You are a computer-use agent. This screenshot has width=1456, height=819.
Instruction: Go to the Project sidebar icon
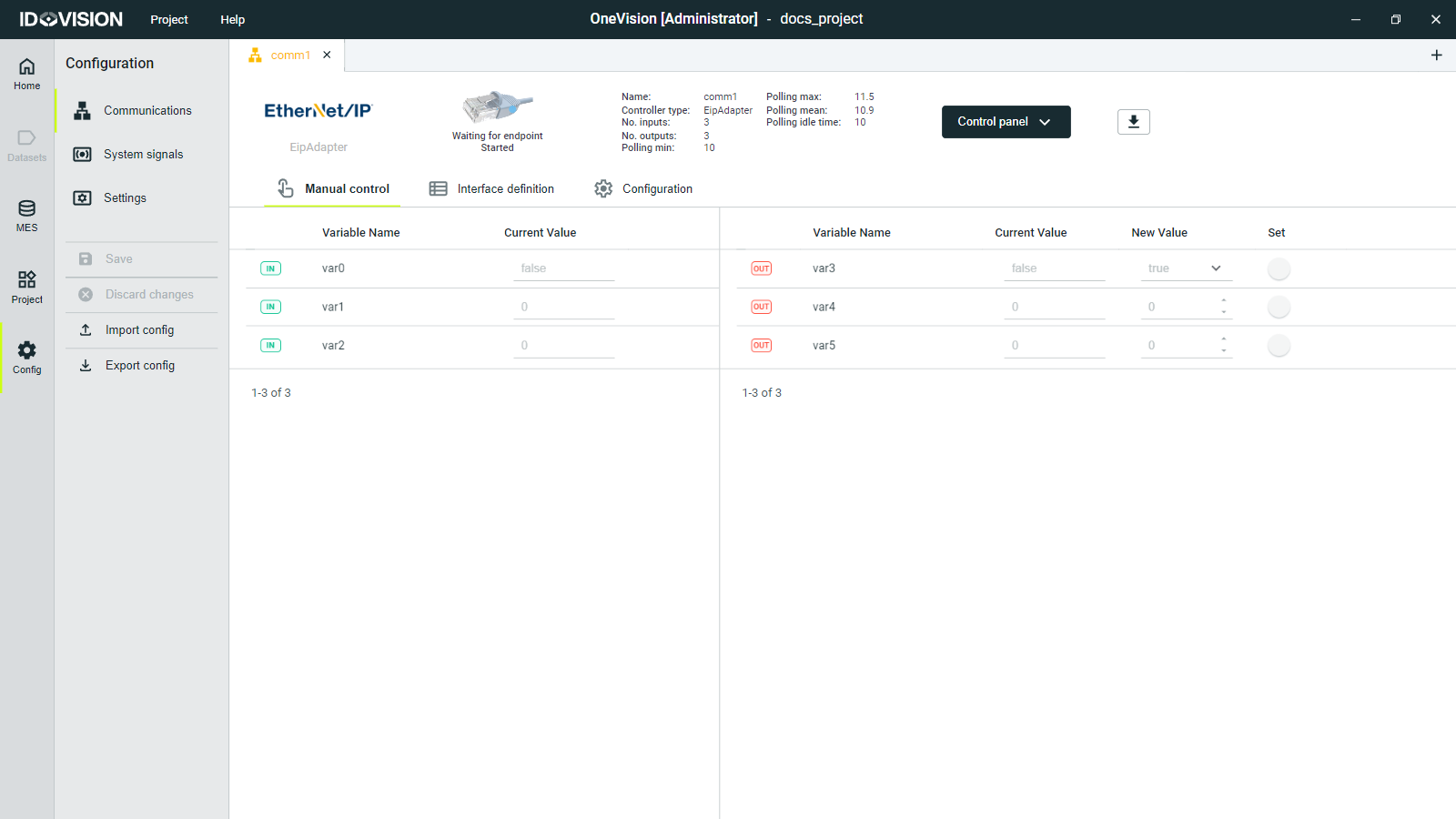(x=26, y=286)
